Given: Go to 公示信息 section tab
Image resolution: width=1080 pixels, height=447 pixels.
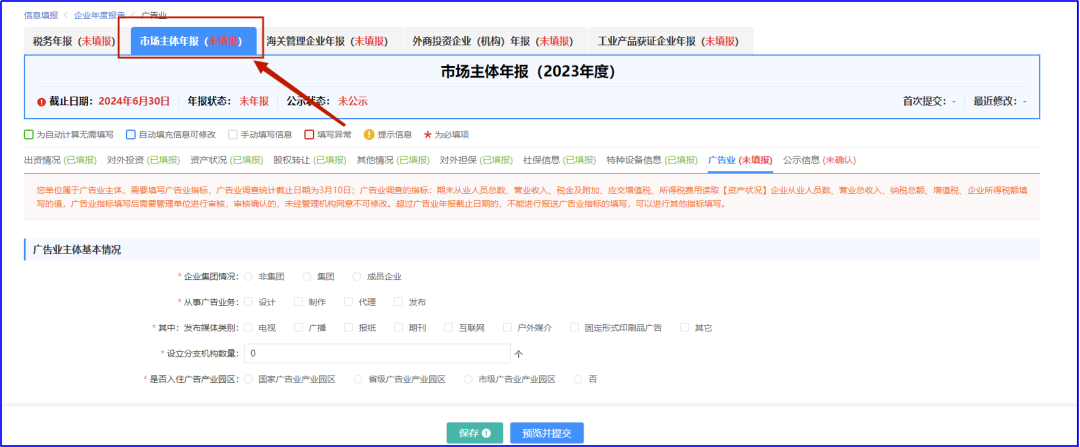Looking at the screenshot, I should pyautogui.click(x=820, y=160).
